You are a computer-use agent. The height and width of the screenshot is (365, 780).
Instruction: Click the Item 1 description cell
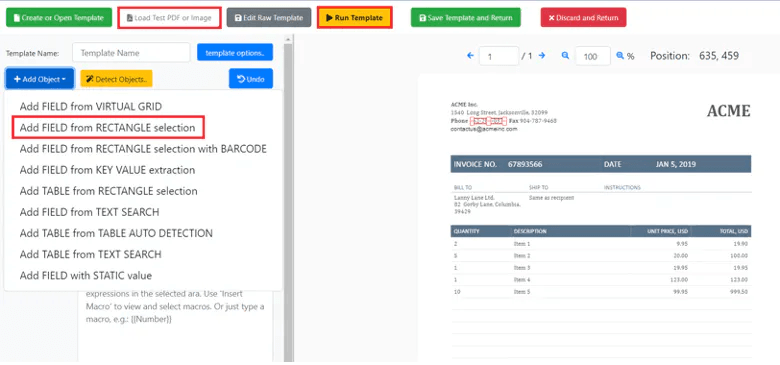(x=522, y=244)
